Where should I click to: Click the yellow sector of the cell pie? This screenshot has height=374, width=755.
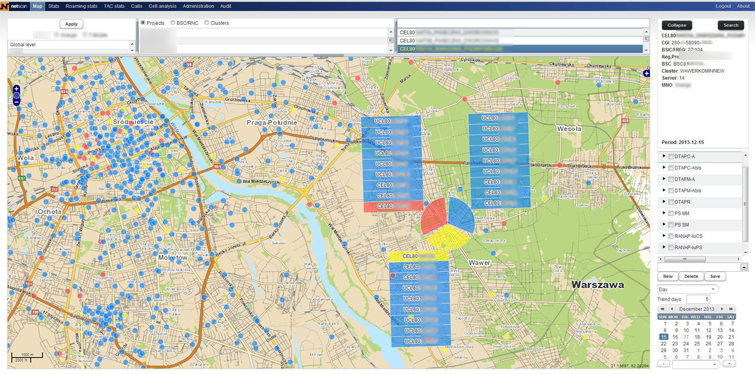[448, 238]
